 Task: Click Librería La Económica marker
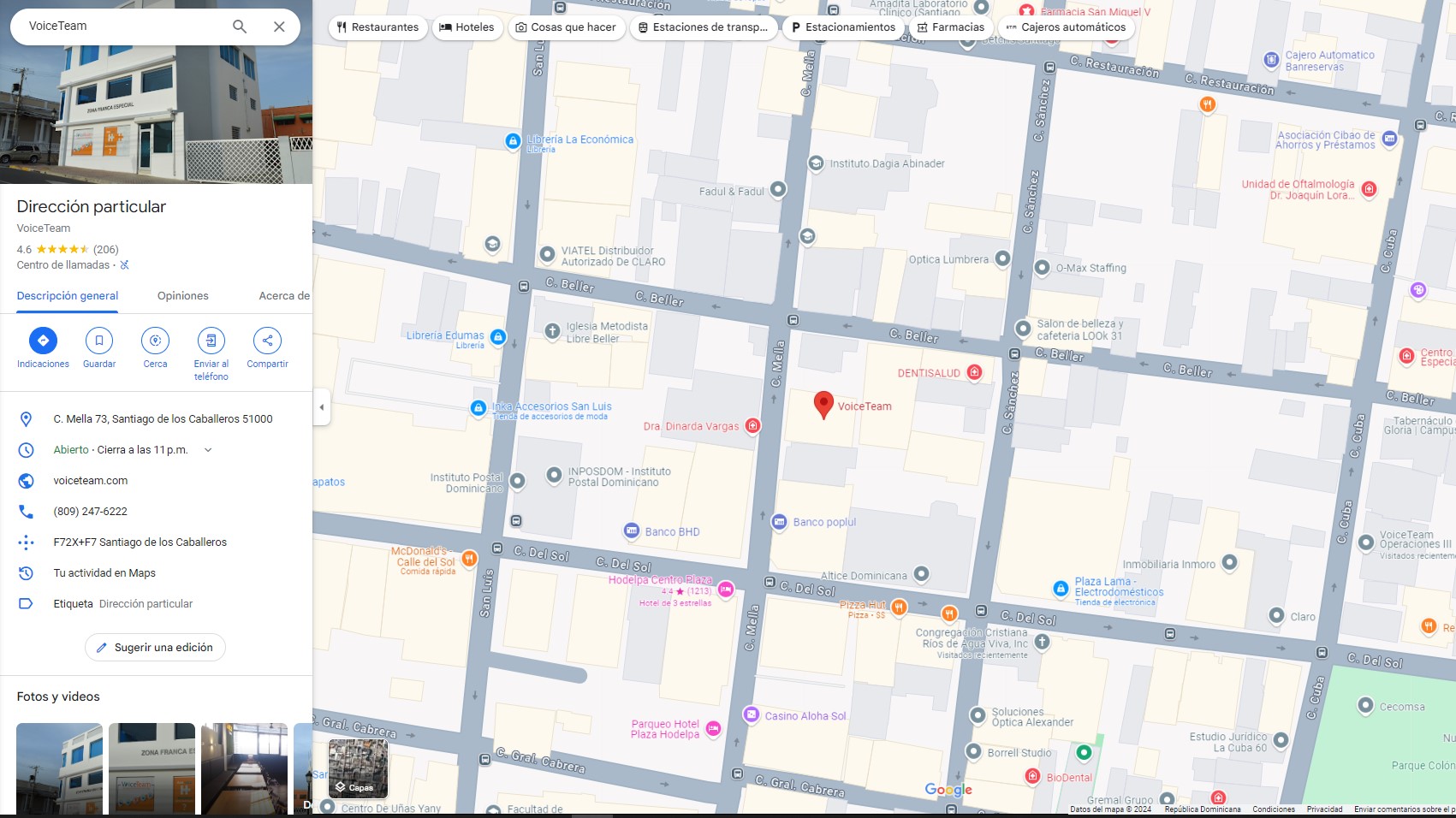(x=513, y=141)
